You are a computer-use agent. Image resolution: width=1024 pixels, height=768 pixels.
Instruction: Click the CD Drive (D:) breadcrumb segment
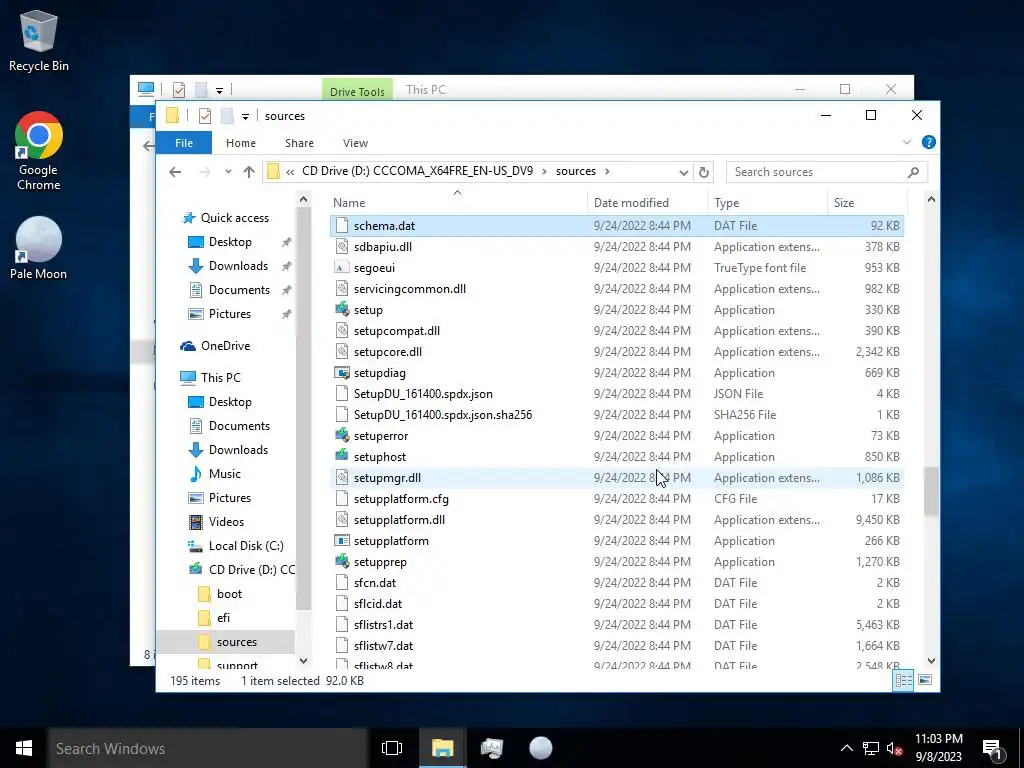[x=417, y=171]
